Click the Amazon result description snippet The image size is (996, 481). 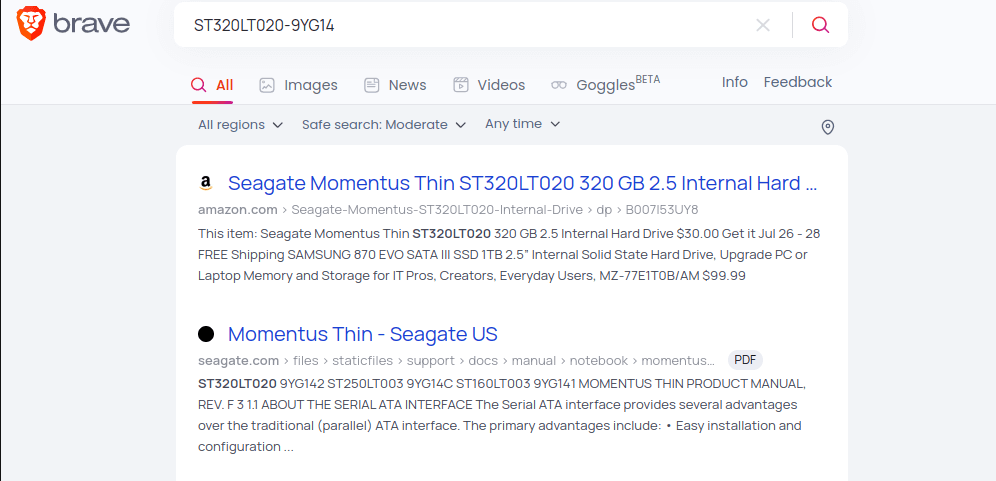tap(509, 255)
